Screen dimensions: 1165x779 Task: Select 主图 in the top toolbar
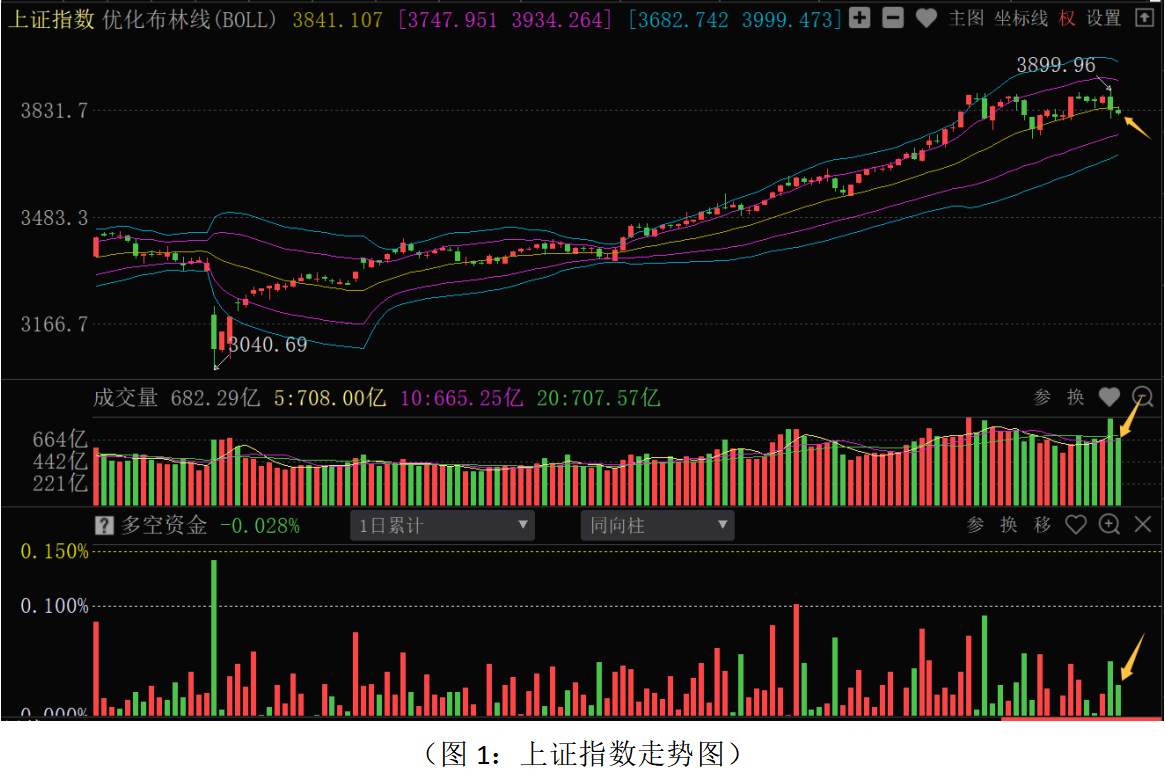[966, 19]
